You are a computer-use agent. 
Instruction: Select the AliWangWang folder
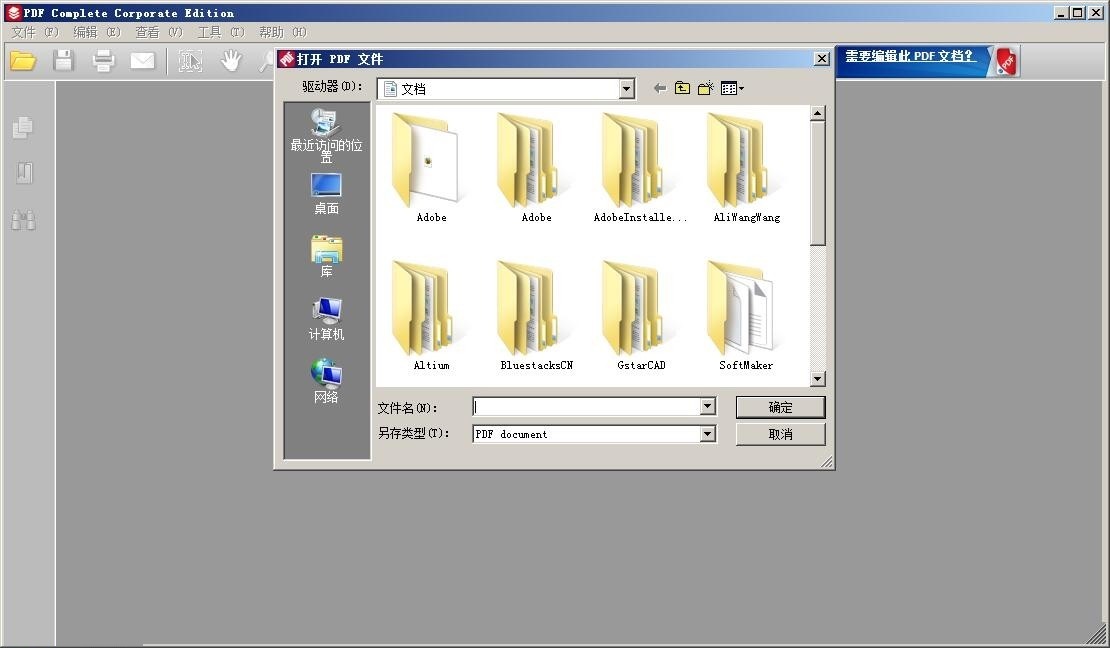746,167
